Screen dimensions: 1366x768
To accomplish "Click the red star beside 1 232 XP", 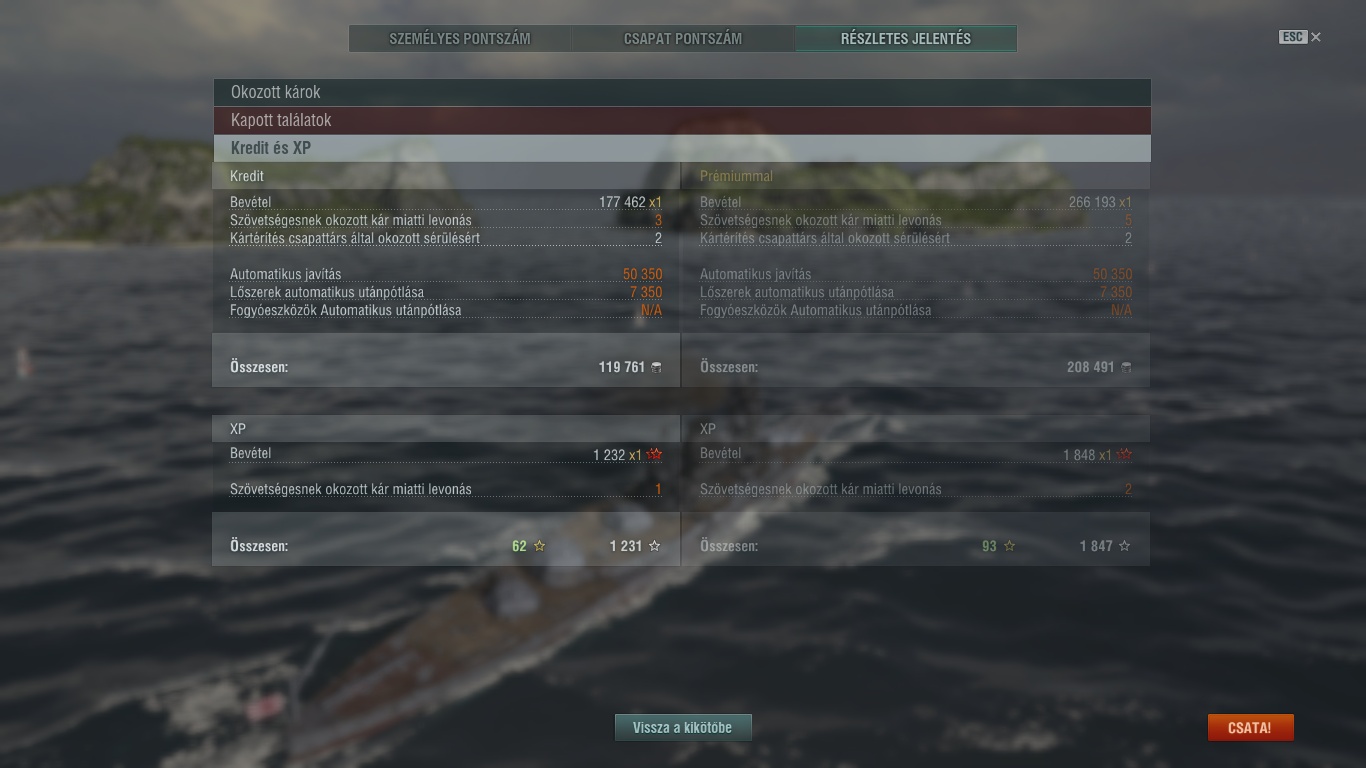I will tap(655, 454).
